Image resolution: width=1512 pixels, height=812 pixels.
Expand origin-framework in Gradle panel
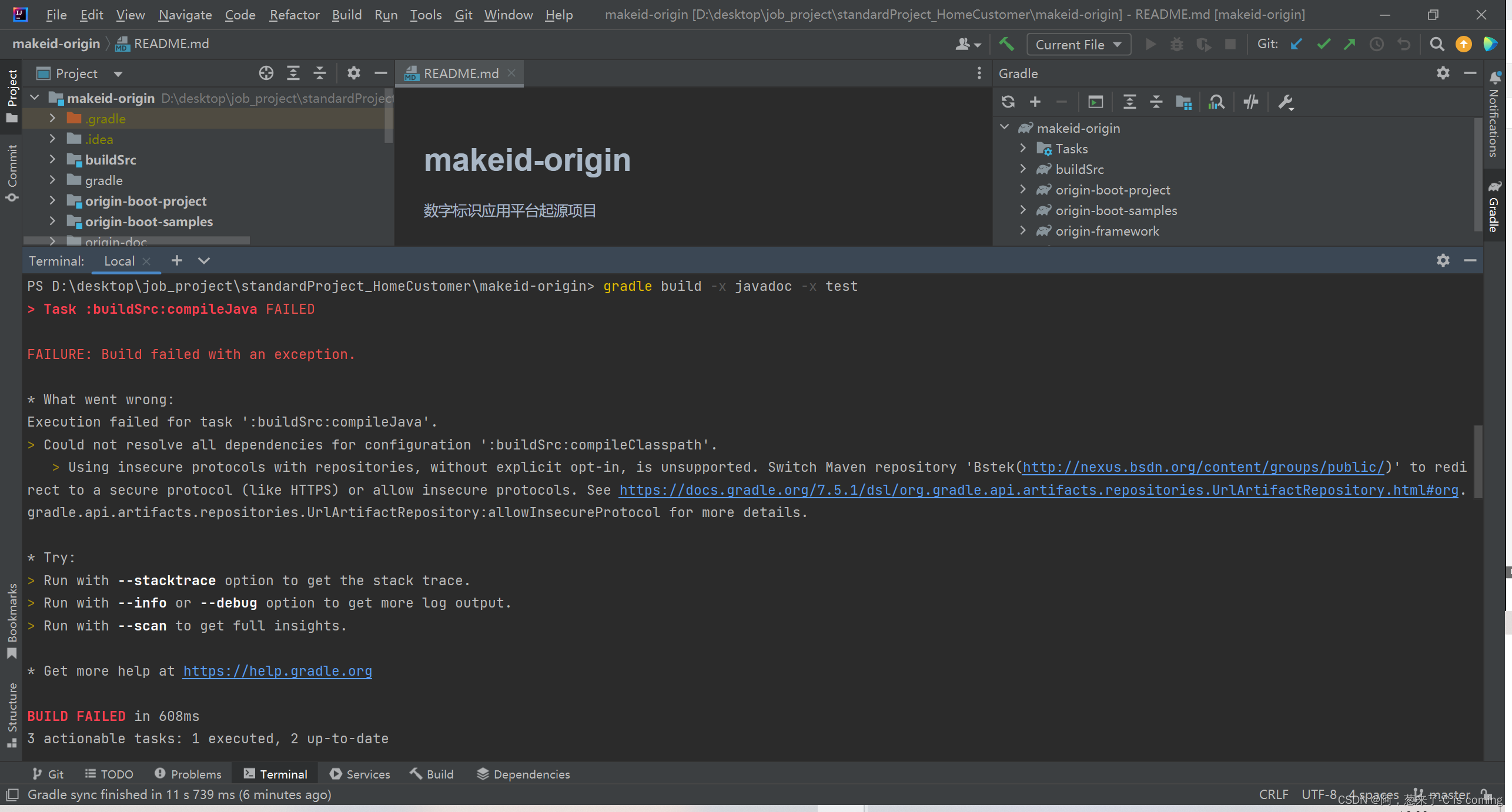point(1023,230)
